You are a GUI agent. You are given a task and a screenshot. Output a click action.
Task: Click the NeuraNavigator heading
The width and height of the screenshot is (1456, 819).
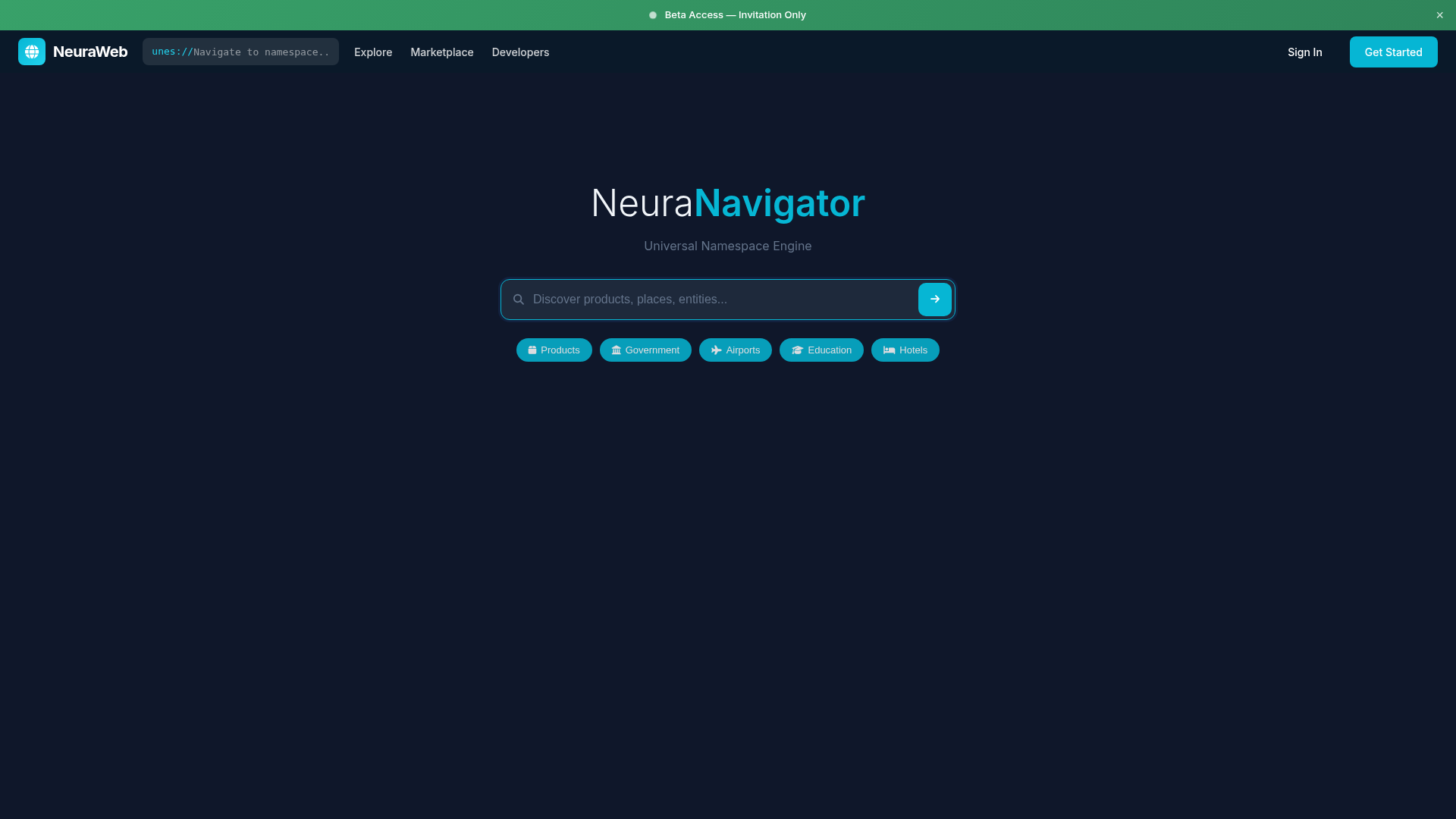click(x=728, y=203)
